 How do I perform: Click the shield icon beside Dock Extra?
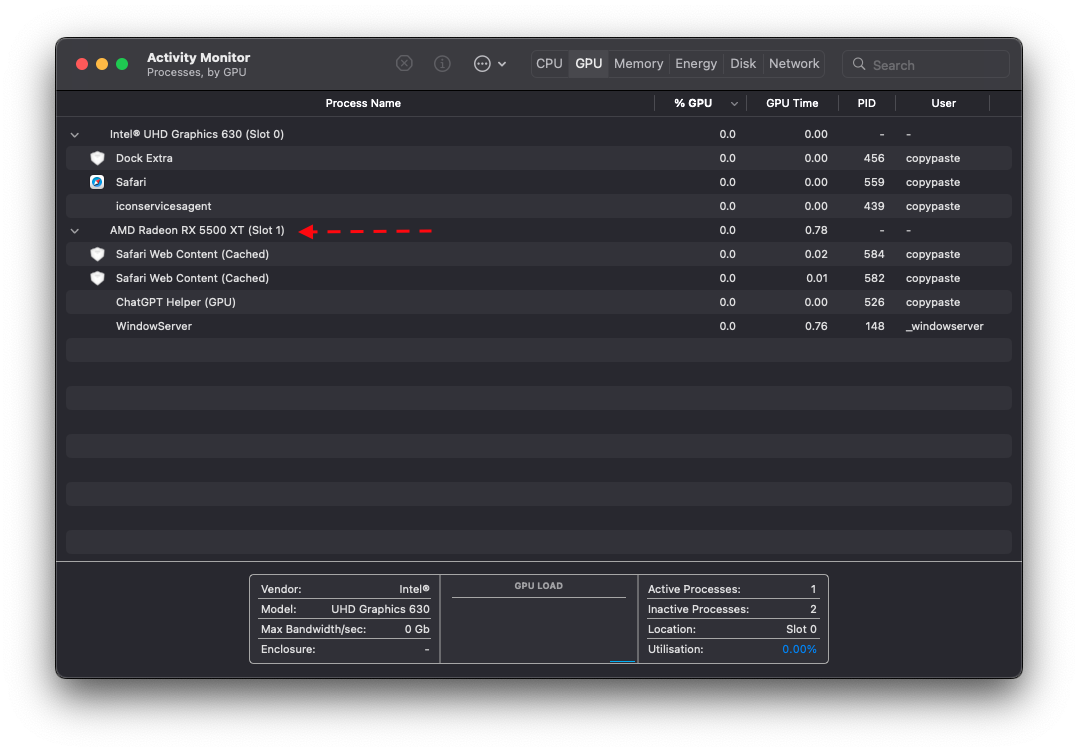tap(97, 158)
